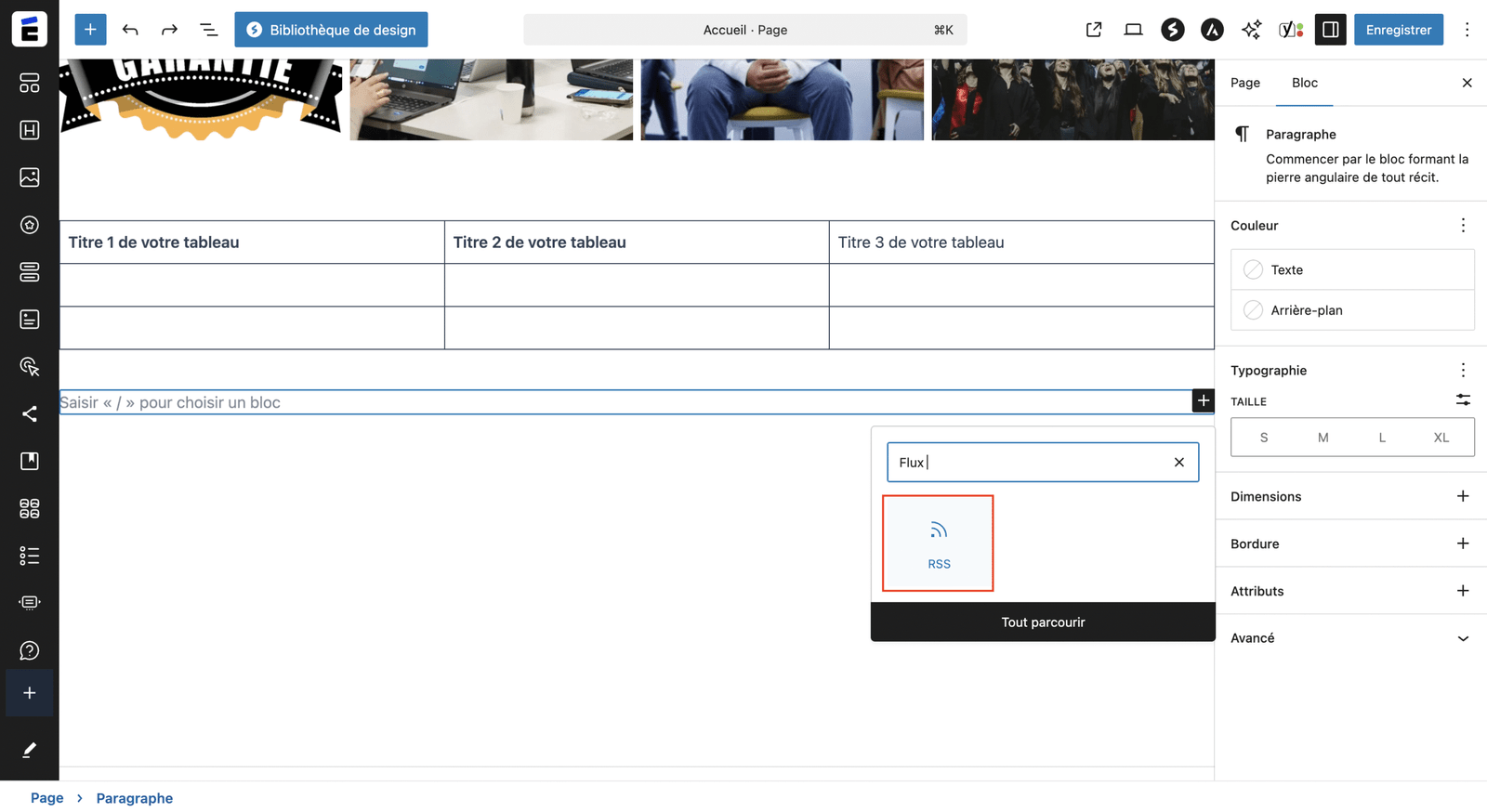Image resolution: width=1487 pixels, height=812 pixels.
Task: Expand the Dimensions panel
Action: 1462,496
